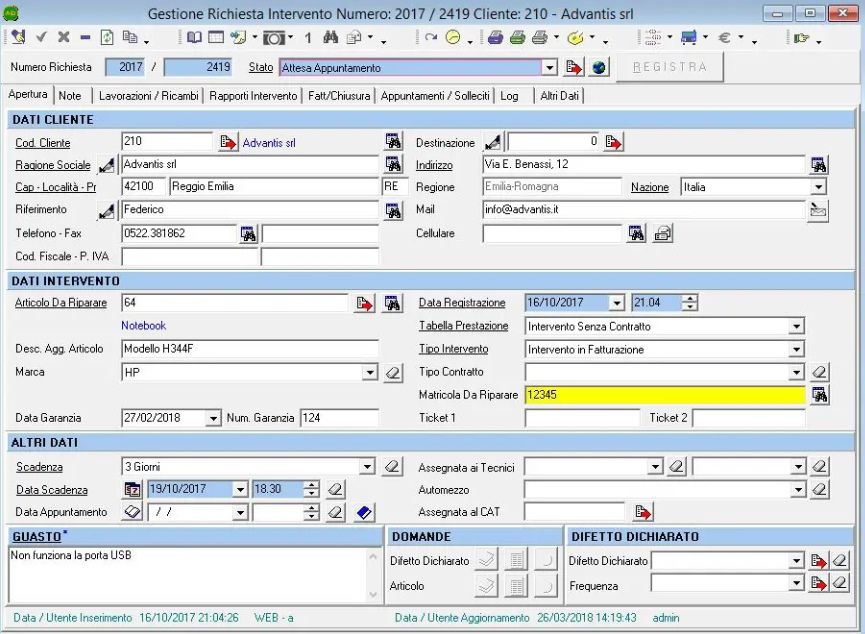Click the copy documents toolbar icon
Screen dimensions: 865x634
pos(130,37)
